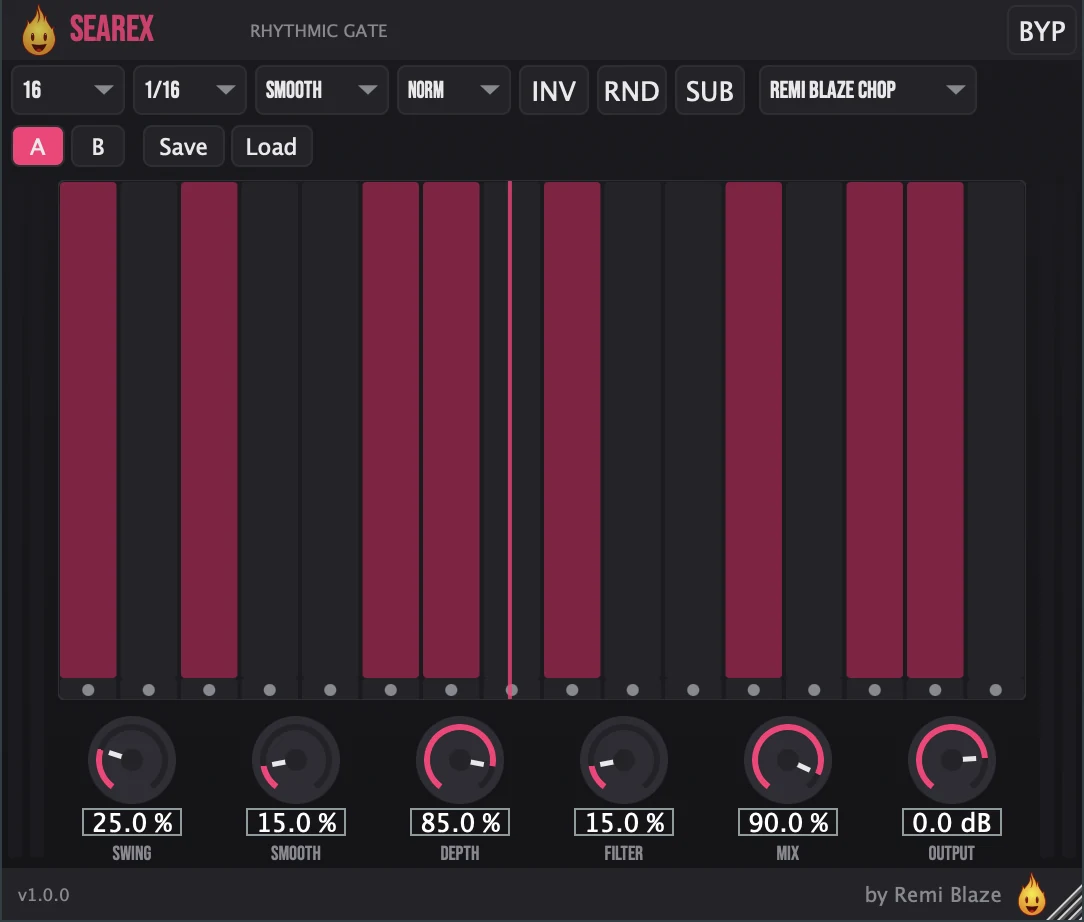Click the RHYTHMIC GATE subtitle text

click(319, 31)
